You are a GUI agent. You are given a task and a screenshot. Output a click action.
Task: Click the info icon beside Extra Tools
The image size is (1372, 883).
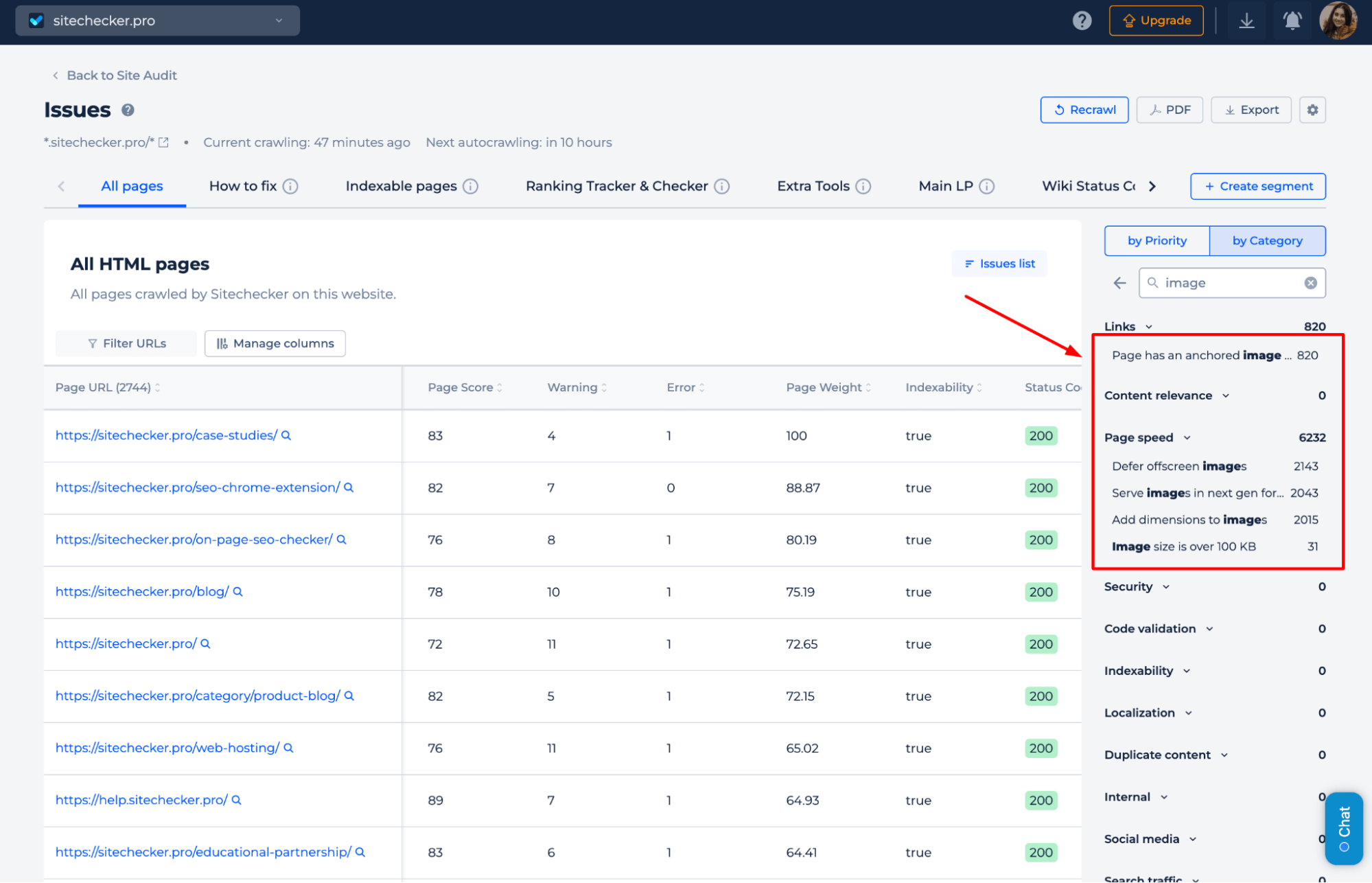pyautogui.click(x=863, y=185)
